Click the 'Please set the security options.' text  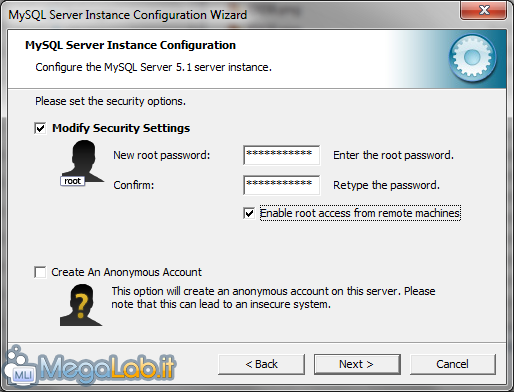tap(110, 101)
